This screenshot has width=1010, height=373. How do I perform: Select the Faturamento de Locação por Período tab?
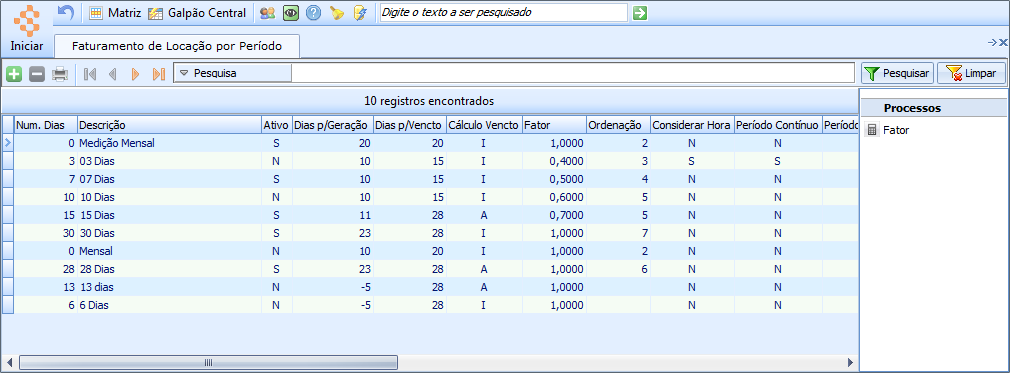pyautogui.click(x=177, y=46)
